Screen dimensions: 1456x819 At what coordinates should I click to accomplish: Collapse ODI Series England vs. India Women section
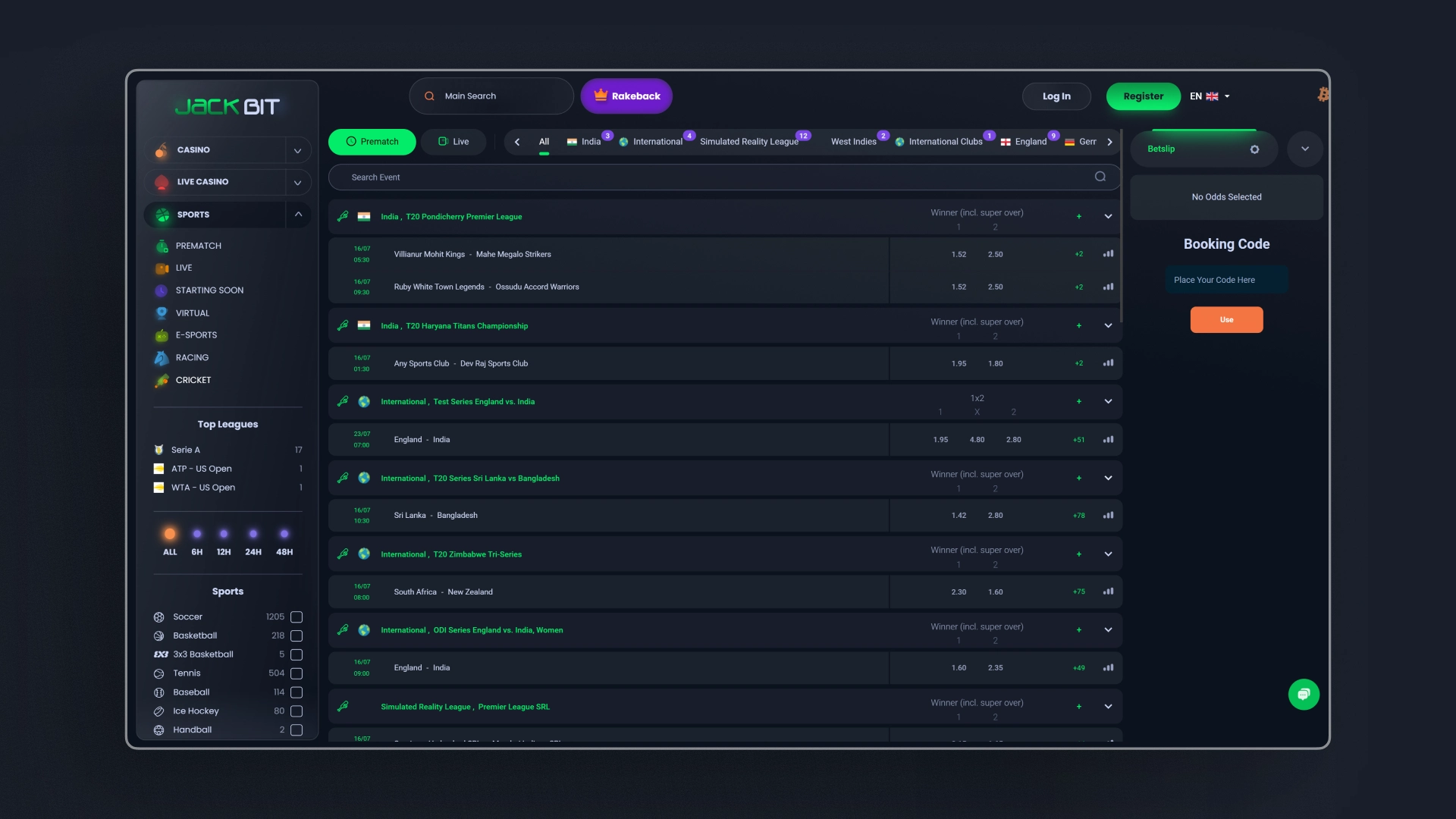[x=1108, y=630]
